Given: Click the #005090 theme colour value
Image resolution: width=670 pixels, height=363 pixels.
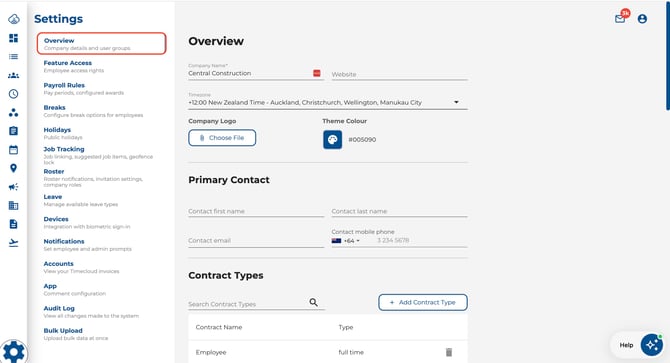Looking at the screenshot, I should coord(362,140).
